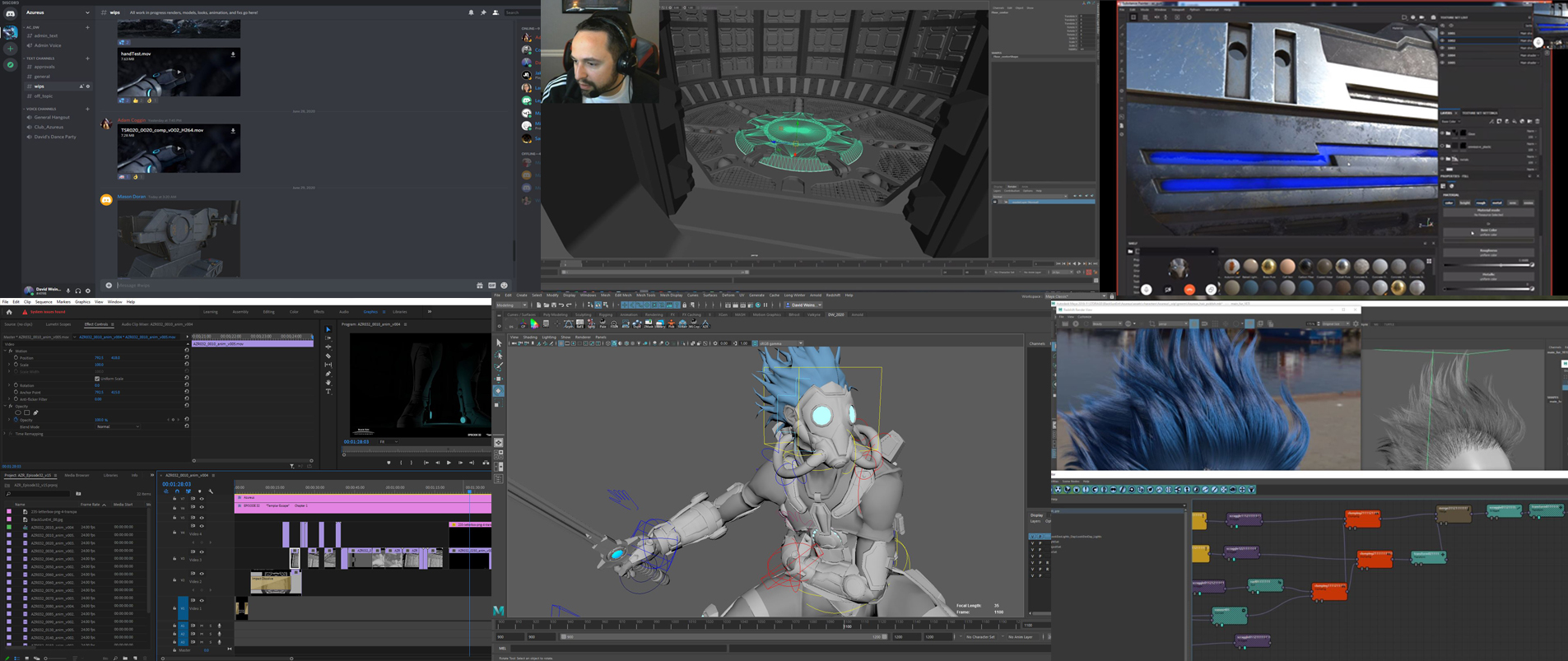Image resolution: width=1568 pixels, height=661 pixels.
Task: Open Blend Mode dropdown in Effect Controls
Action: 118,426
